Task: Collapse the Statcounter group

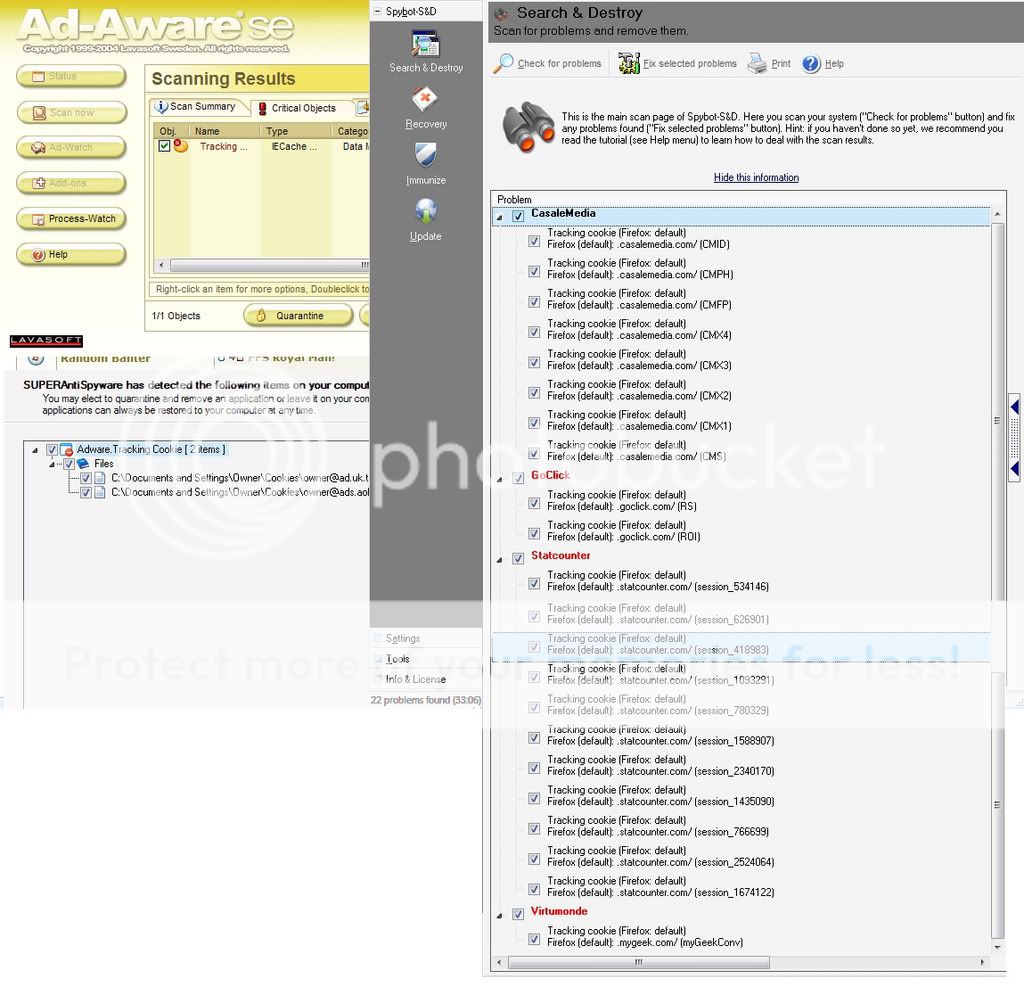Action: click(500, 560)
